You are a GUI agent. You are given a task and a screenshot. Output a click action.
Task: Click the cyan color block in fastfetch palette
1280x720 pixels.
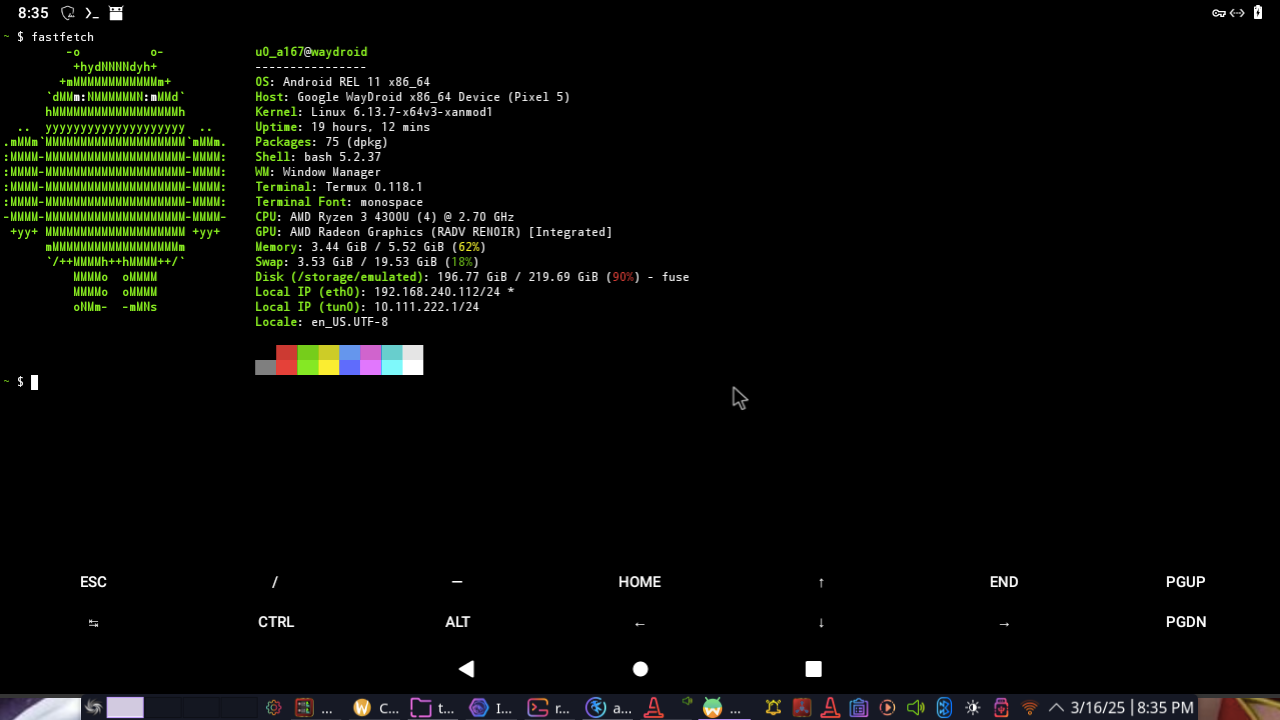(x=391, y=360)
